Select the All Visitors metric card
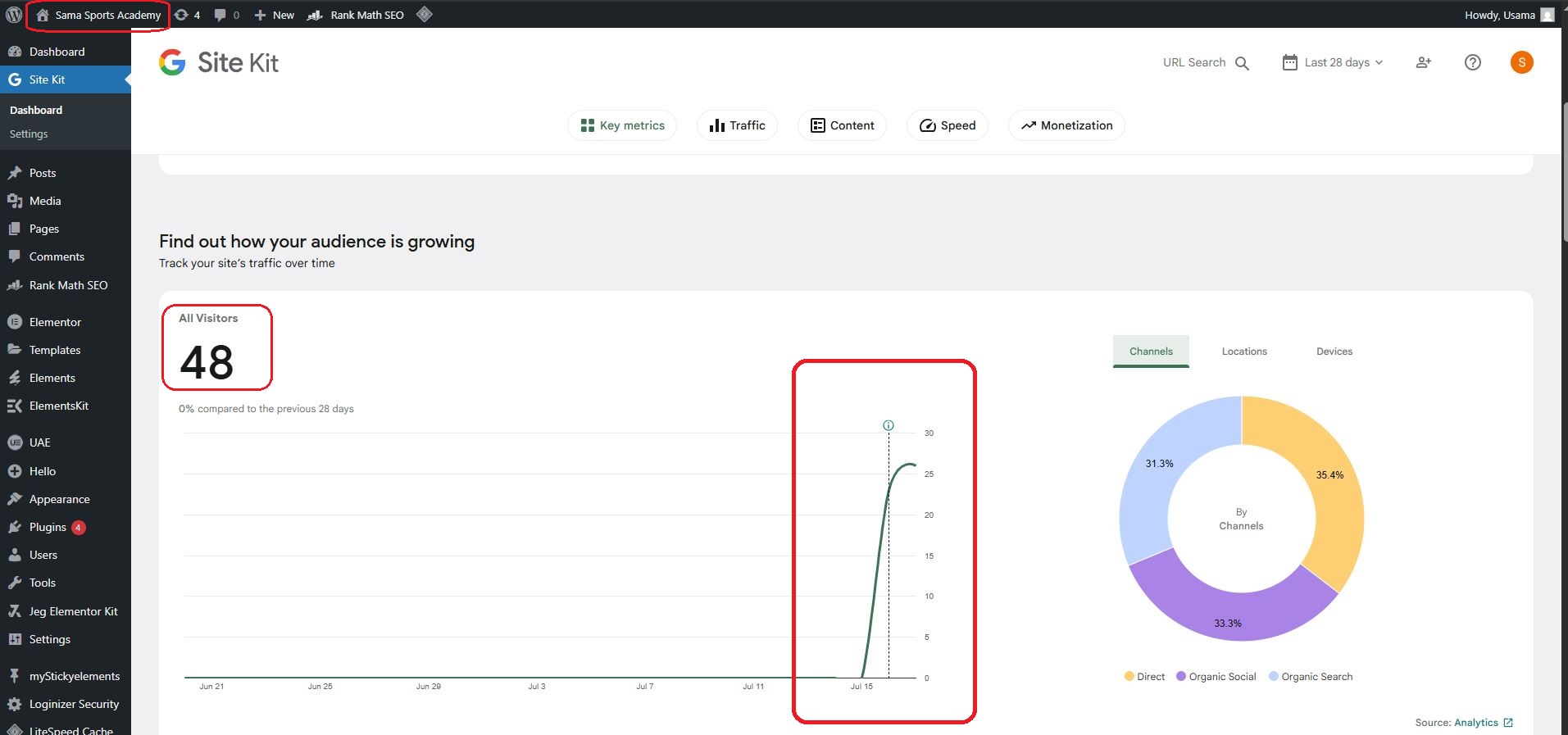Screen dimensions: 1568x735 (216, 347)
